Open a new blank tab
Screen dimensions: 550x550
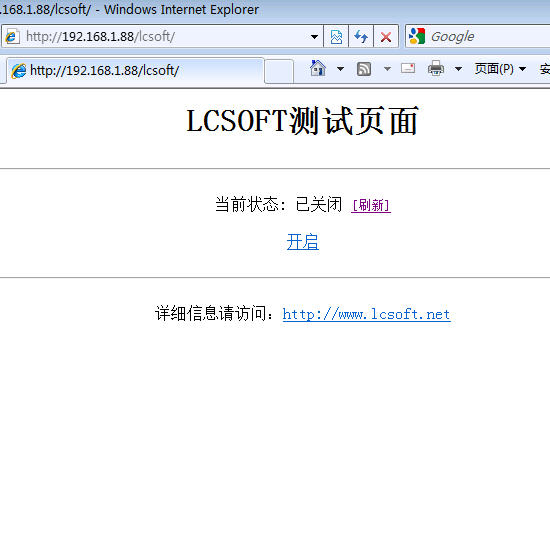[x=279, y=72]
